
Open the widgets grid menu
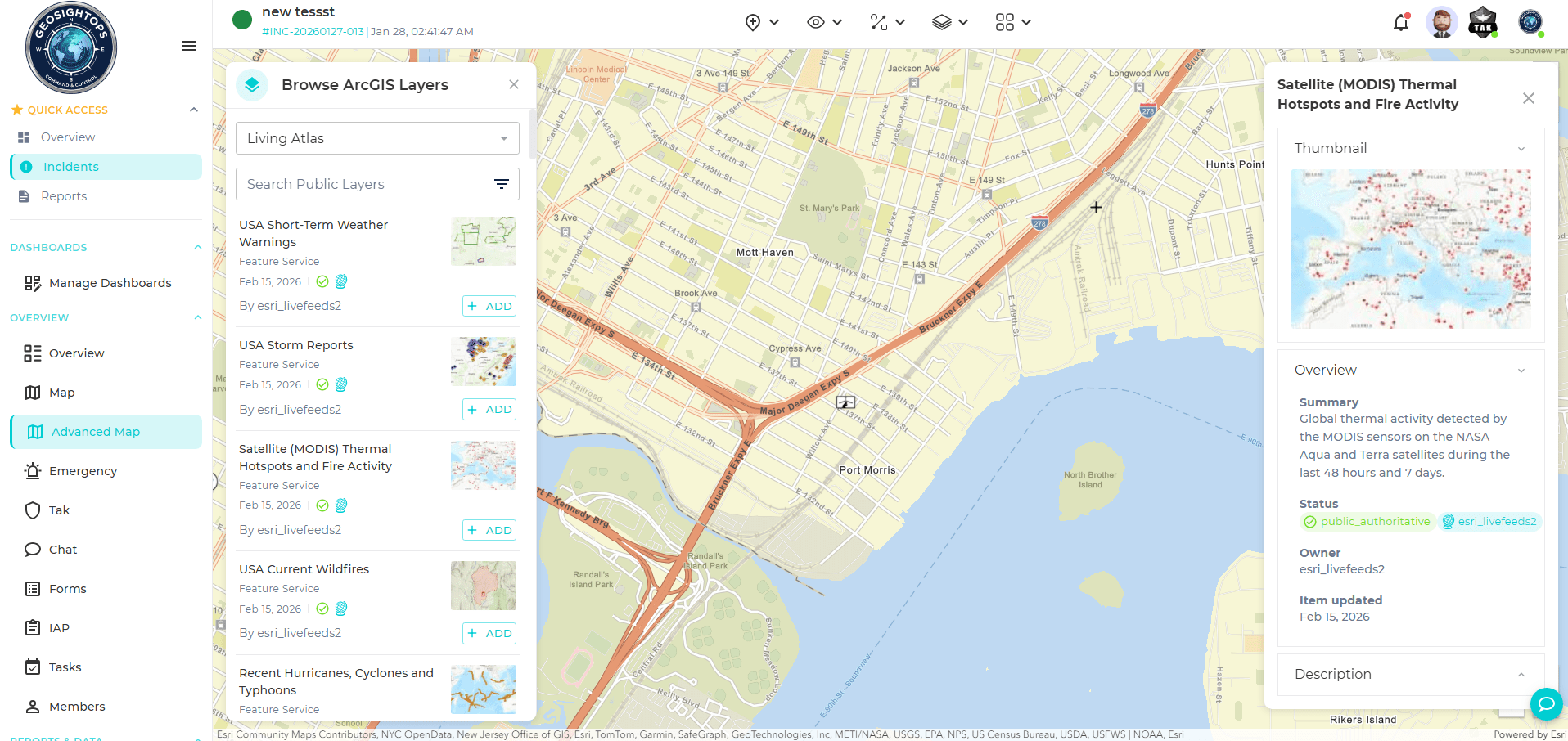[1012, 23]
